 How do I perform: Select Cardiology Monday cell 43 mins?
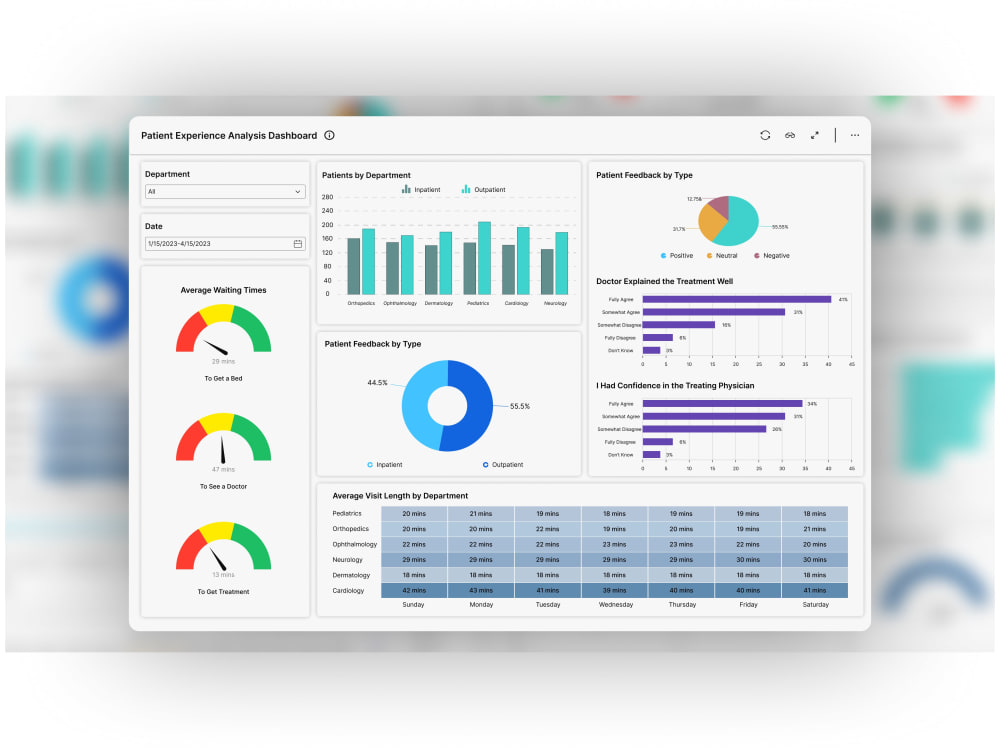[481, 591]
